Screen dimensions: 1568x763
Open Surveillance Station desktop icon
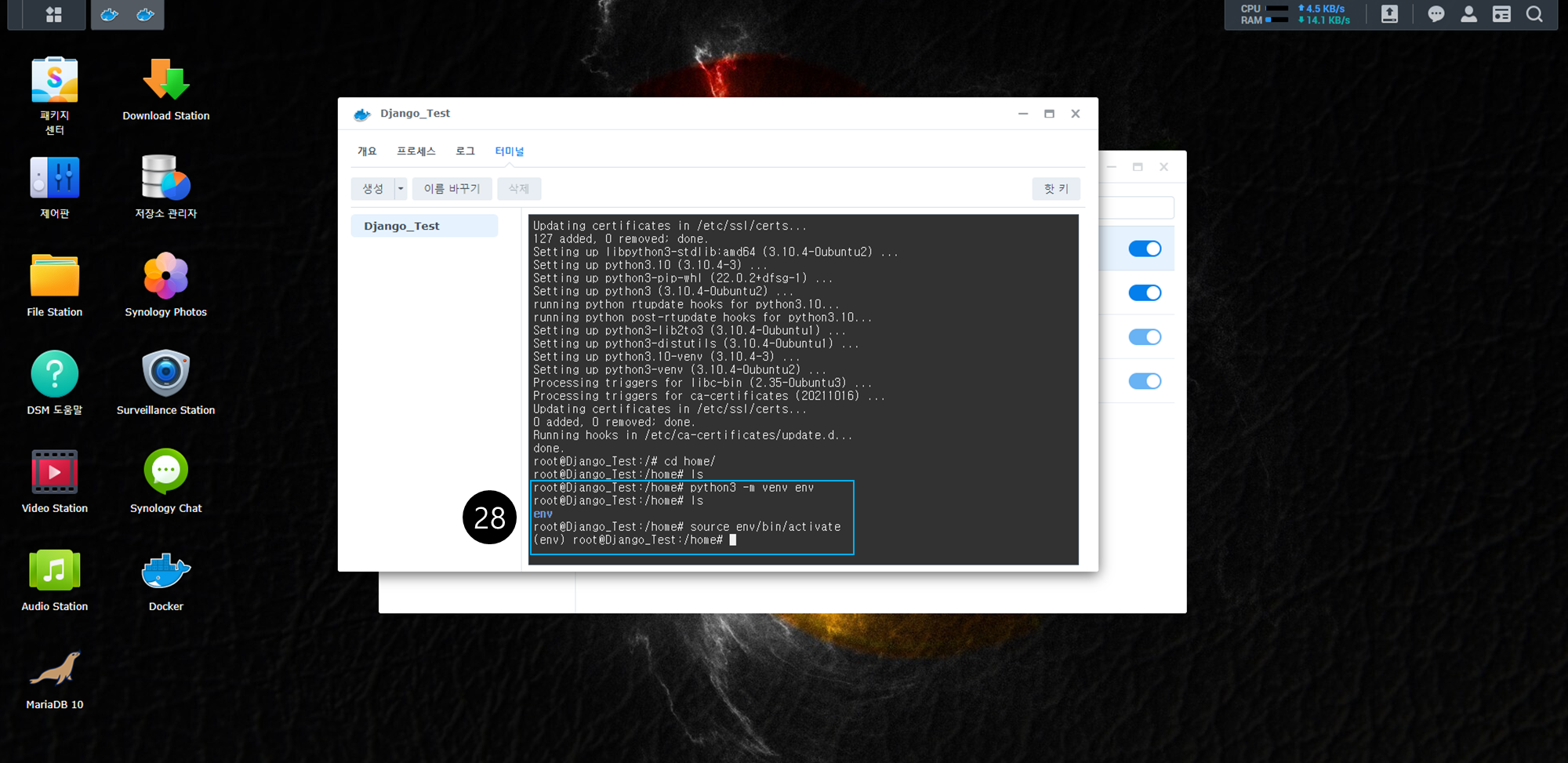166,374
